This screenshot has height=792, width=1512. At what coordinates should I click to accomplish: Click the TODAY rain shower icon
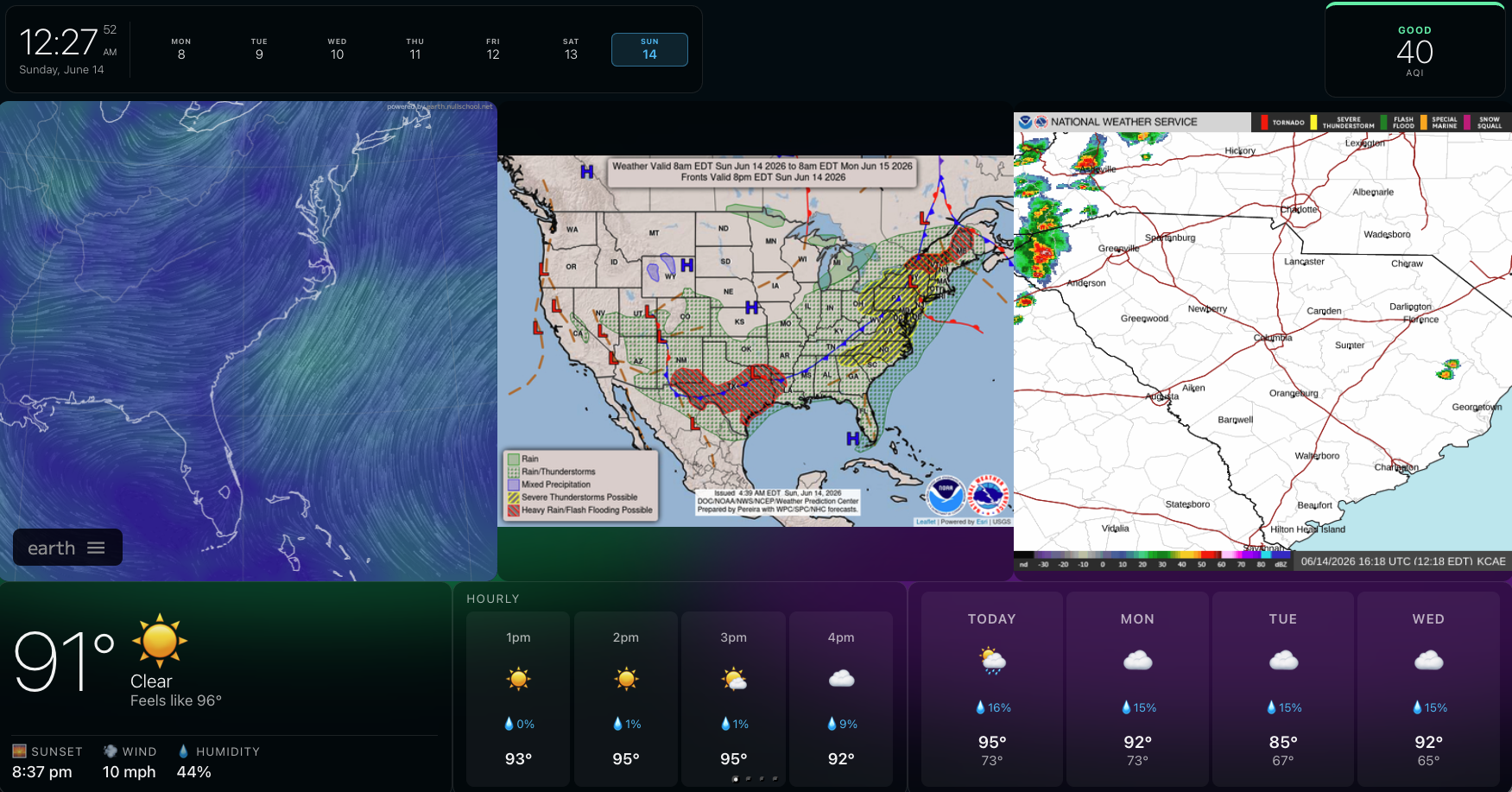[992, 661]
